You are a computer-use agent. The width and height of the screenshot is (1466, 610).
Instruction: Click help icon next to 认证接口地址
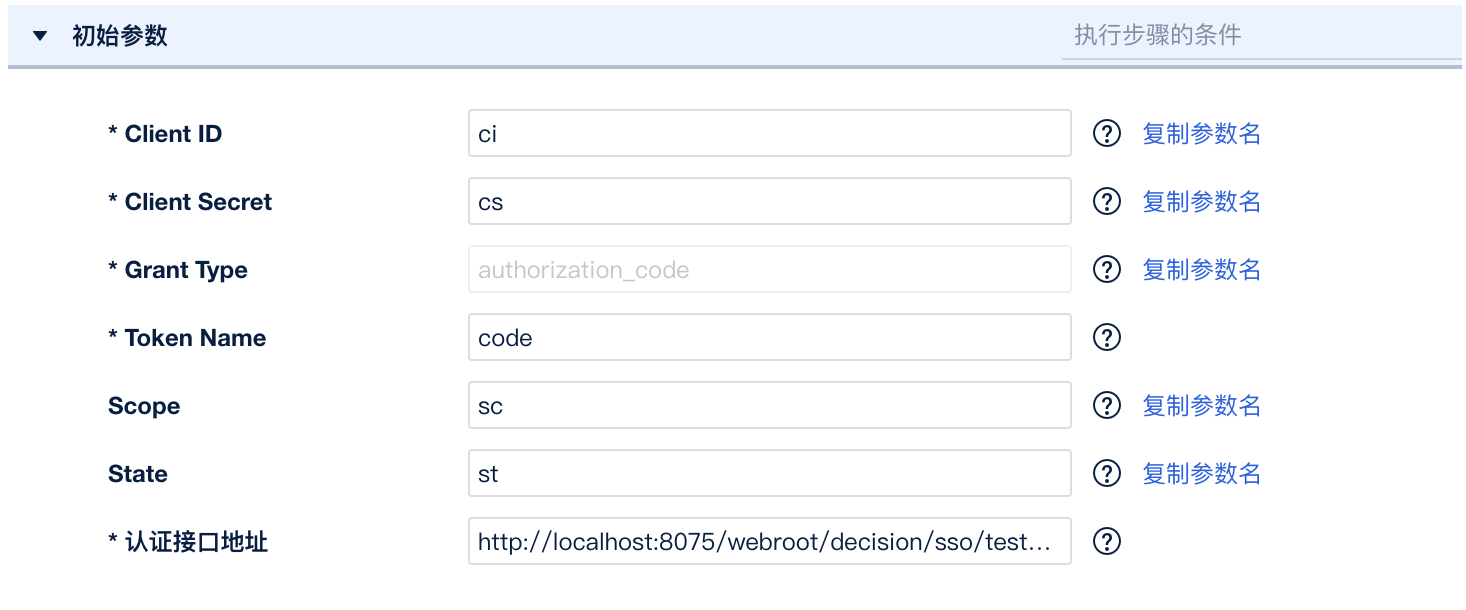point(1106,542)
